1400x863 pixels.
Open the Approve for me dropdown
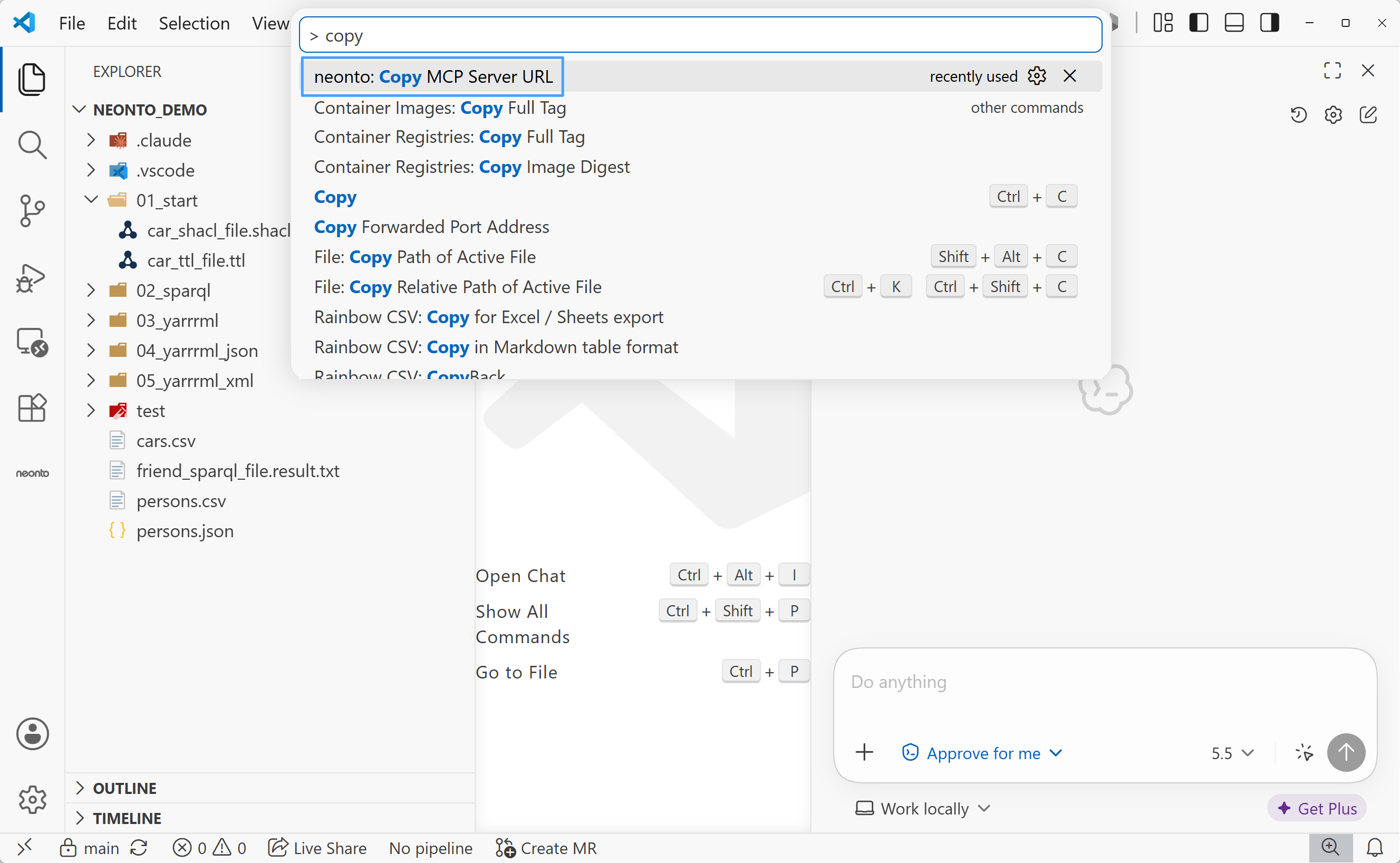coord(982,753)
